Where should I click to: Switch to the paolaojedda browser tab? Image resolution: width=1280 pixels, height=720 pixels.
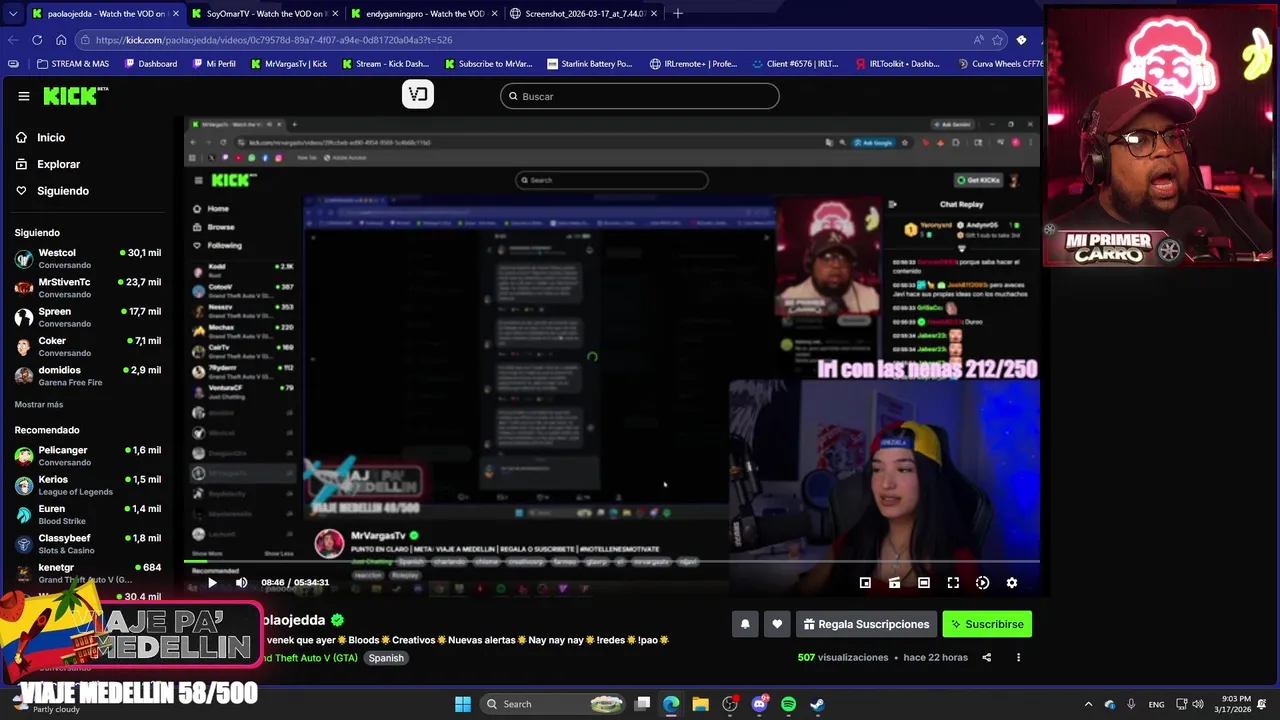(x=105, y=14)
